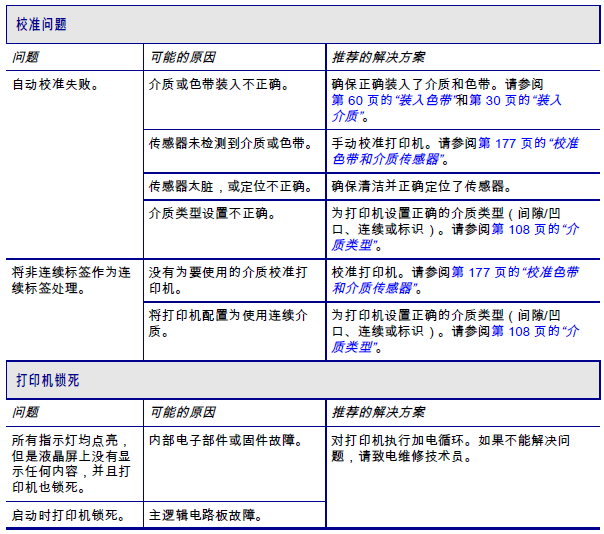Click the 主逻辑电路板故障 cause cell
The height and width of the screenshot is (534, 604).
pos(235,515)
